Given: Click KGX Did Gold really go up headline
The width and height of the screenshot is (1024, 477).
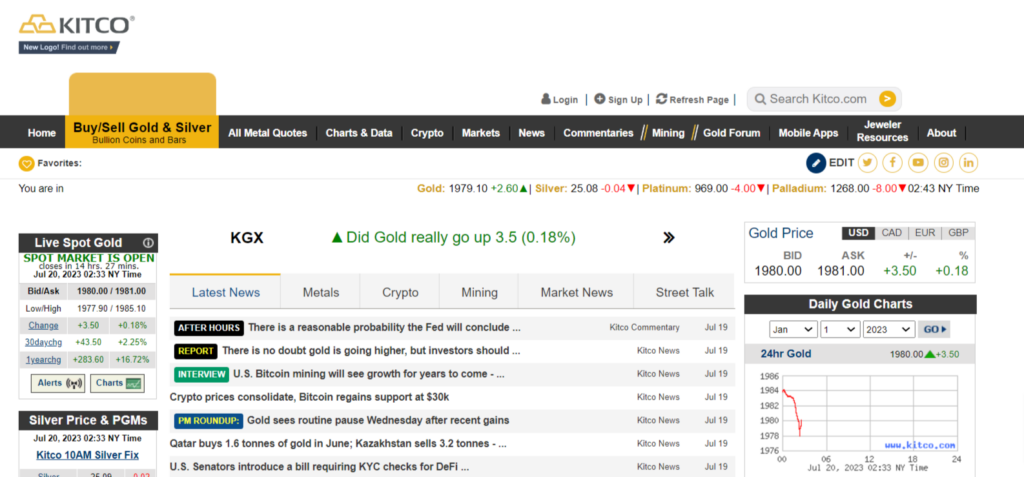Looking at the screenshot, I should [x=454, y=238].
